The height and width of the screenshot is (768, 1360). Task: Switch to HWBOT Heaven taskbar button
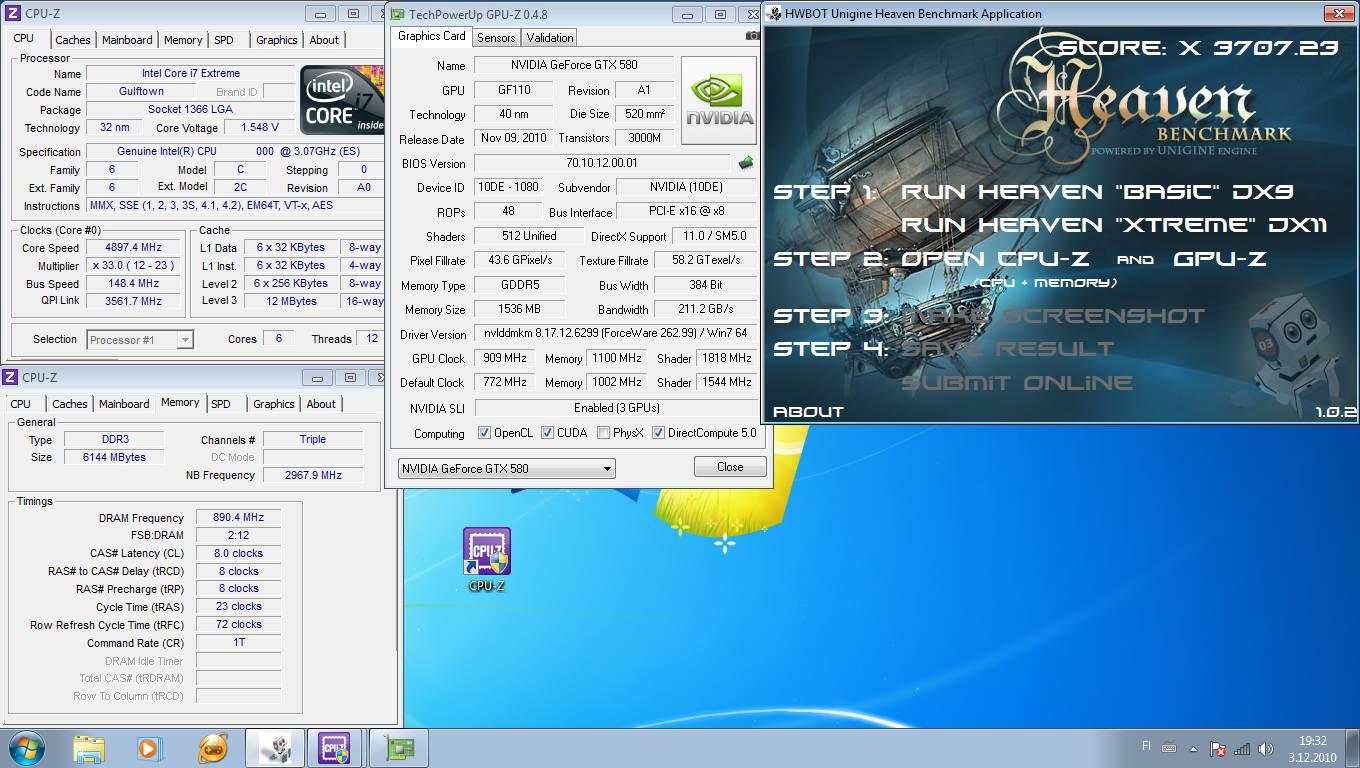(274, 748)
